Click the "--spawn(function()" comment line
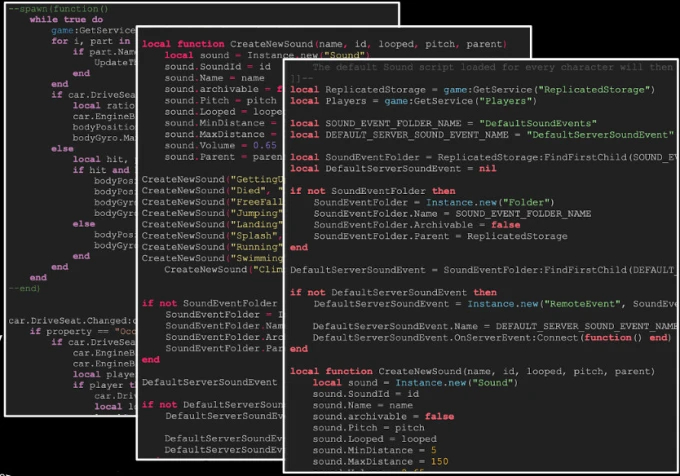This screenshot has width=680, height=476. pyautogui.click(x=58, y=9)
